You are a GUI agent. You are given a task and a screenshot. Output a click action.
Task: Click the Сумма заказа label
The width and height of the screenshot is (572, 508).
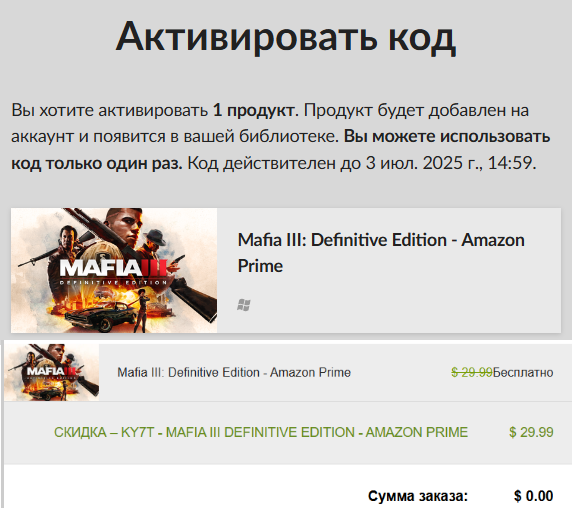(418, 496)
